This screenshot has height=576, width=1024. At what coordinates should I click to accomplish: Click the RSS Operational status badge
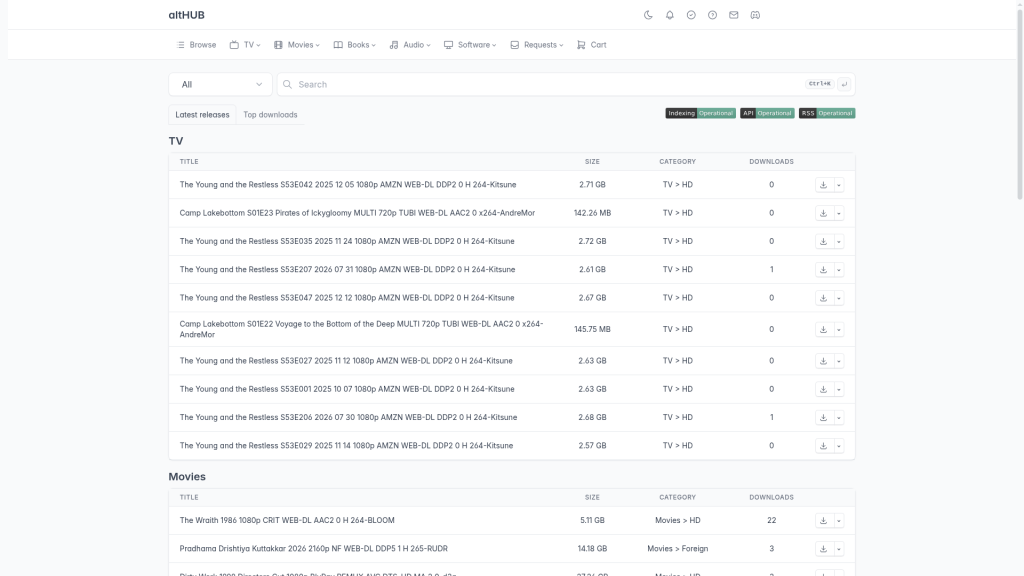pyautogui.click(x=827, y=113)
